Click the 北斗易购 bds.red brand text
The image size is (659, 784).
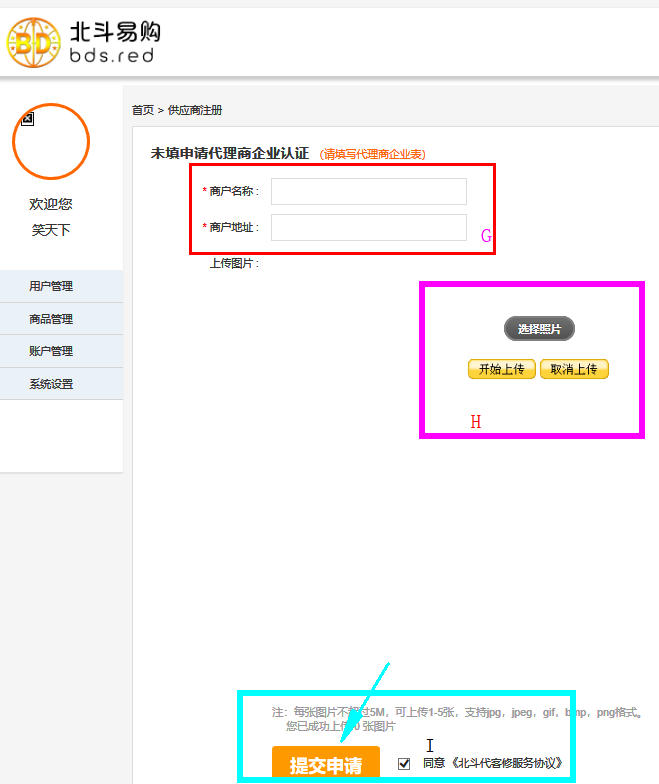tap(114, 43)
